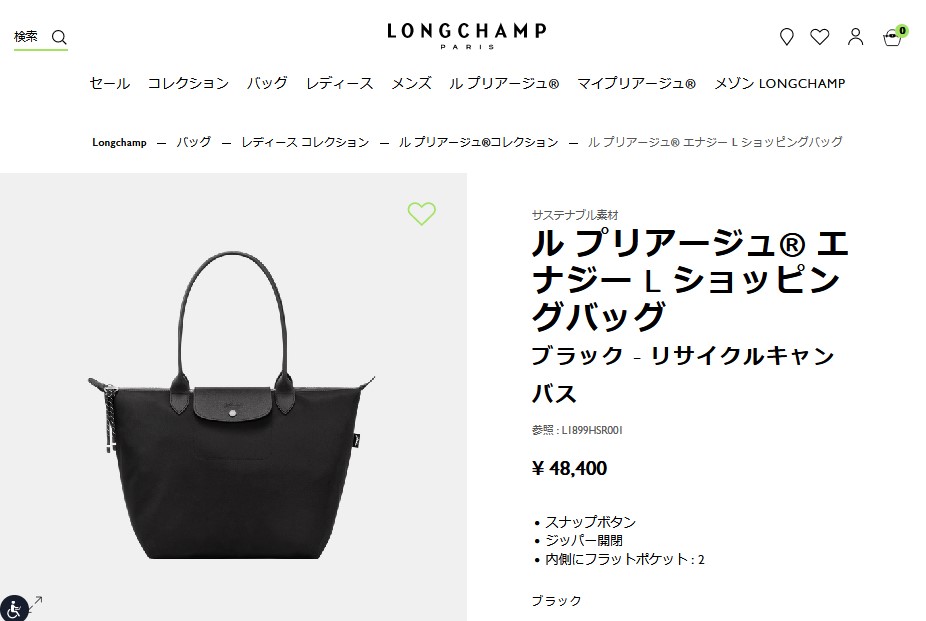Go to the Longchamp Paris logo home

click(467, 36)
